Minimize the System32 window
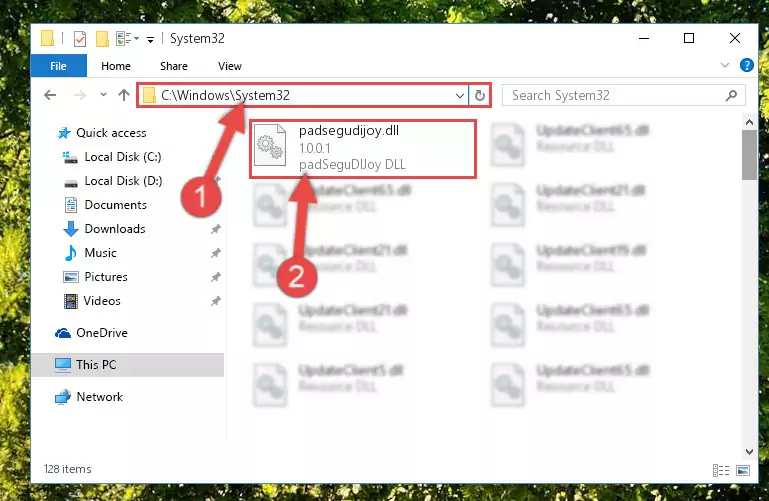Image resolution: width=769 pixels, height=501 pixels. [x=644, y=38]
